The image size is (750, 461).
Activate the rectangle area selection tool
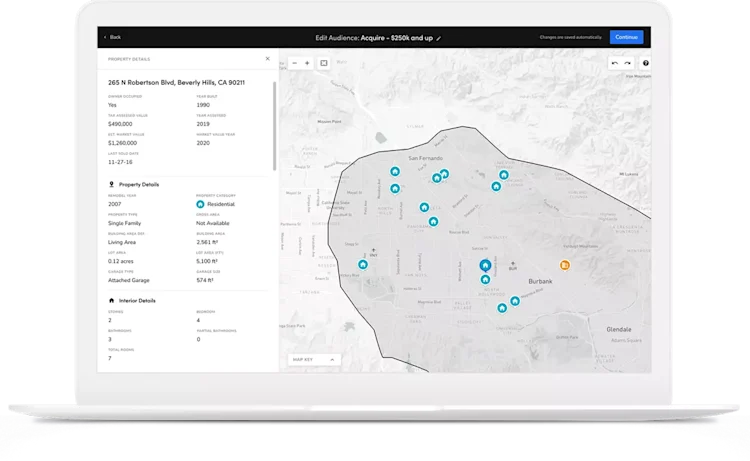click(x=324, y=63)
